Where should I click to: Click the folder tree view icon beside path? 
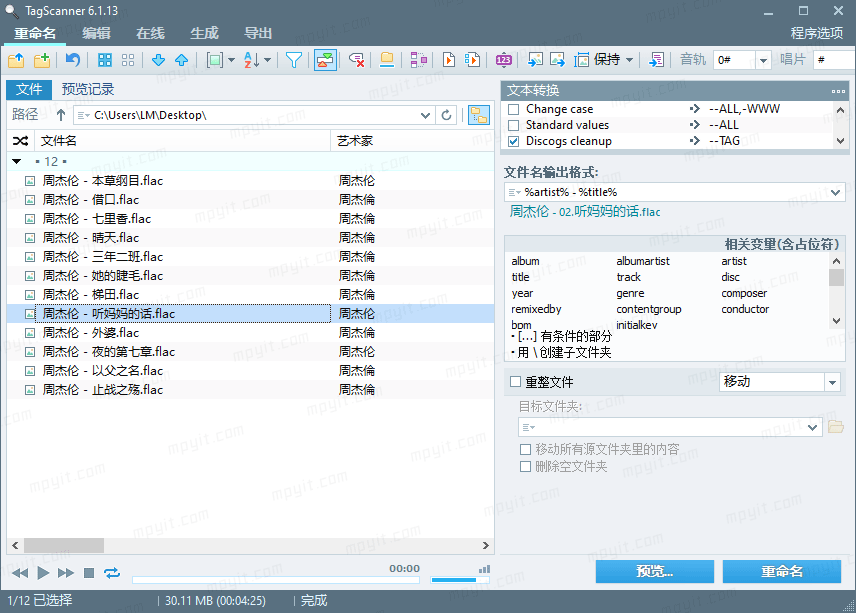(x=479, y=115)
